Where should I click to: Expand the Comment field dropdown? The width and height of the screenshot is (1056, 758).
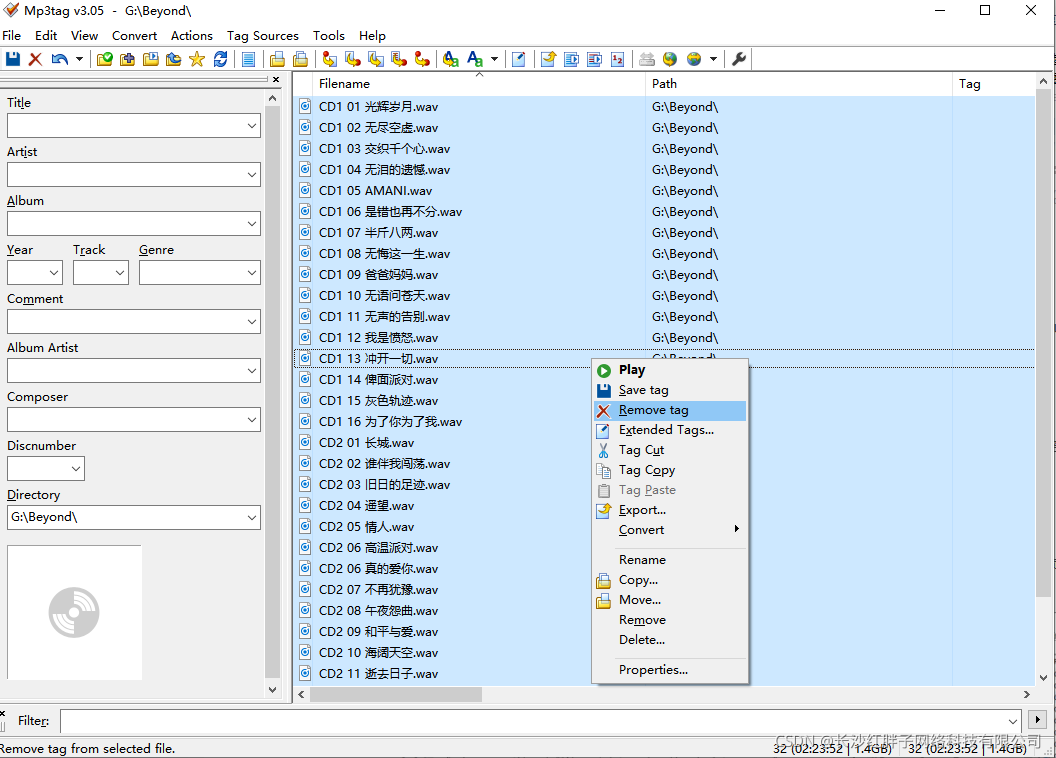click(x=251, y=322)
